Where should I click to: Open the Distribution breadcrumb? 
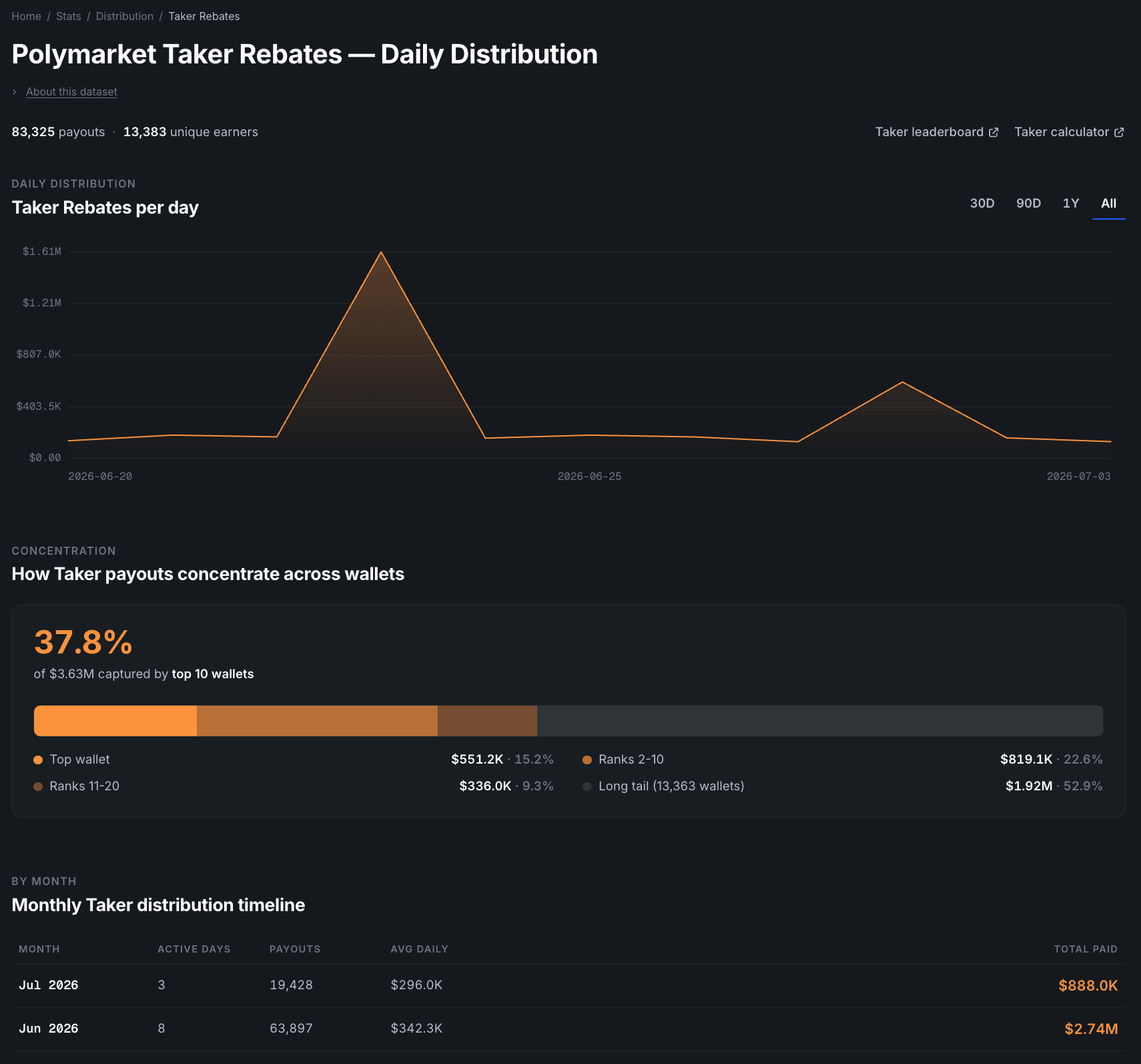click(x=124, y=16)
